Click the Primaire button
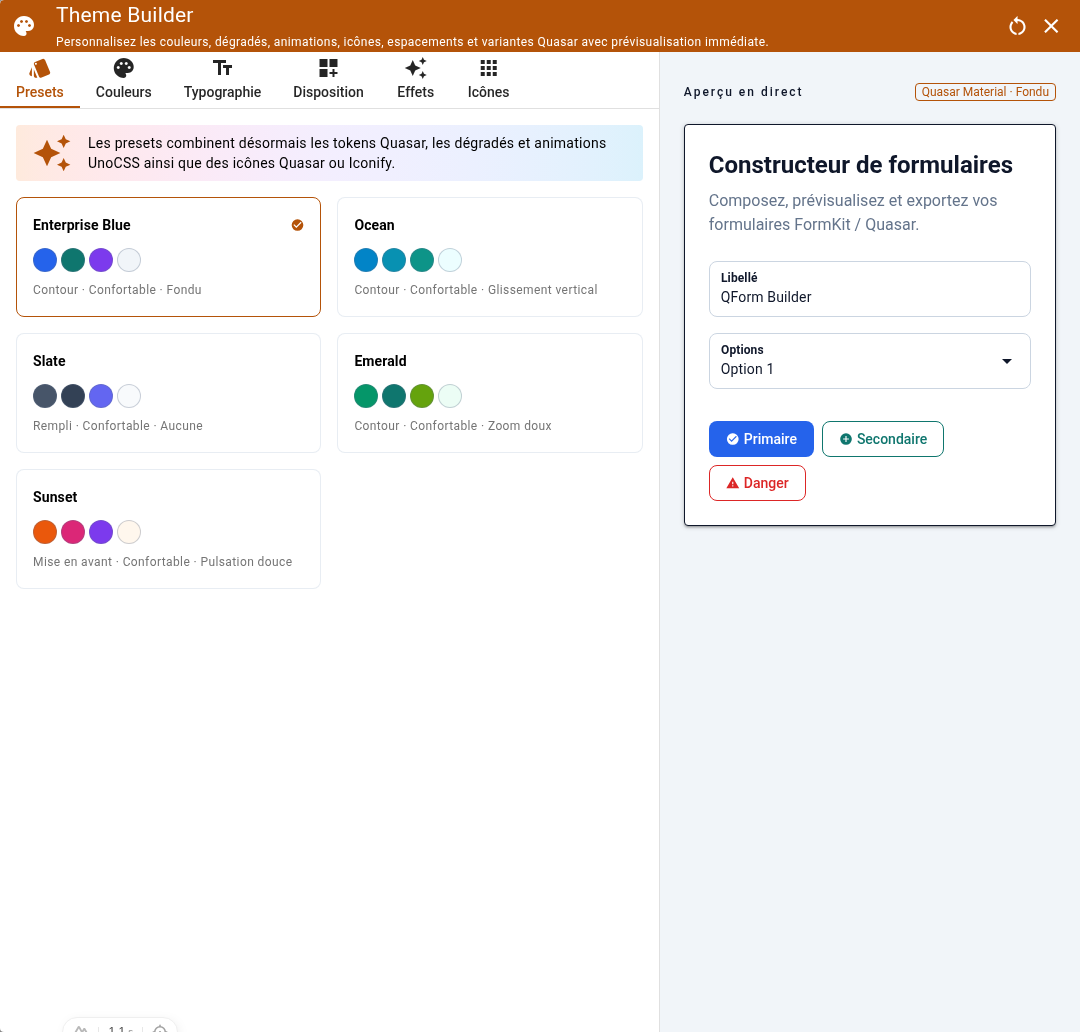 pyautogui.click(x=761, y=439)
